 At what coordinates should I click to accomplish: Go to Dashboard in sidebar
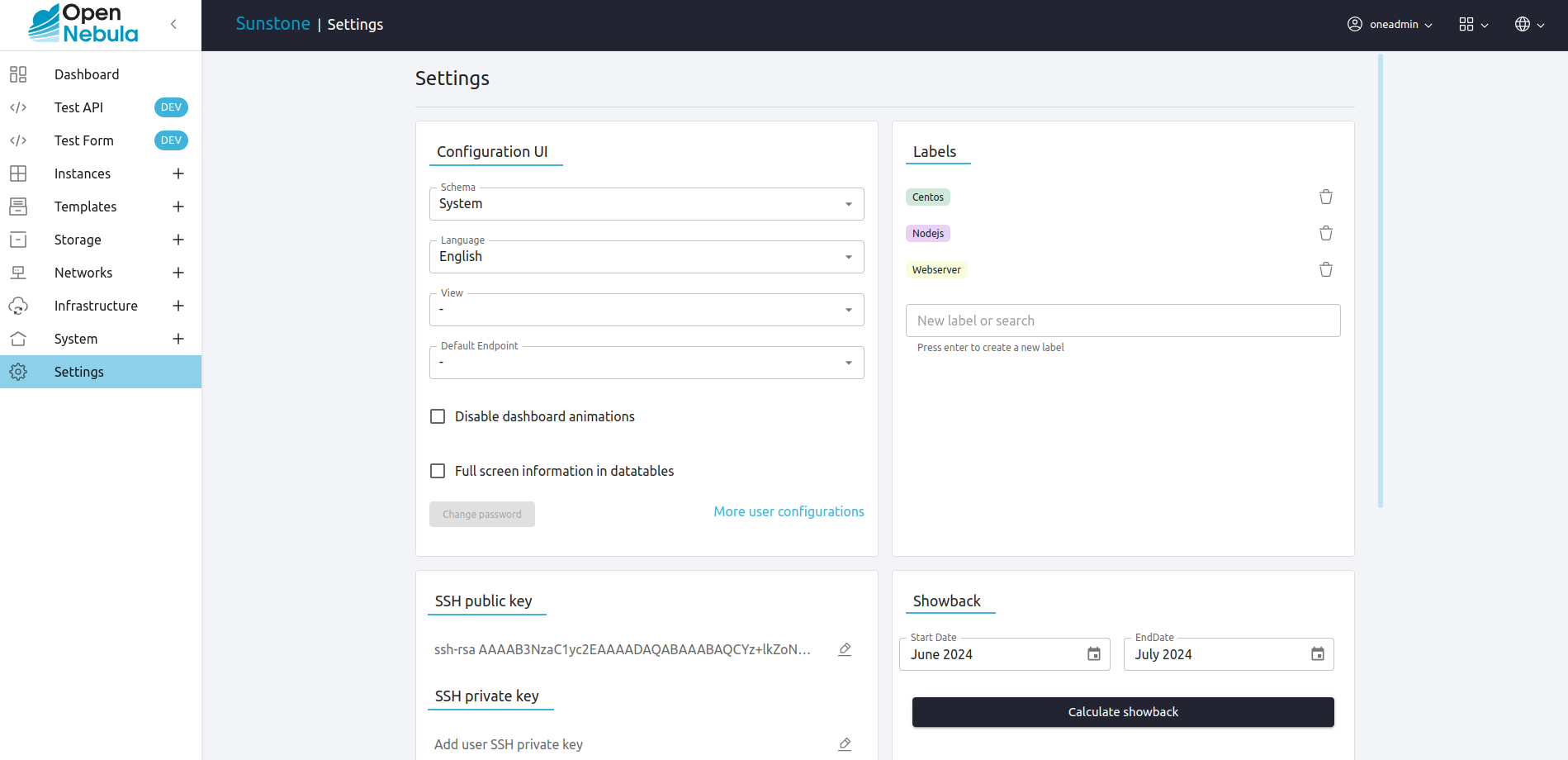click(x=101, y=74)
